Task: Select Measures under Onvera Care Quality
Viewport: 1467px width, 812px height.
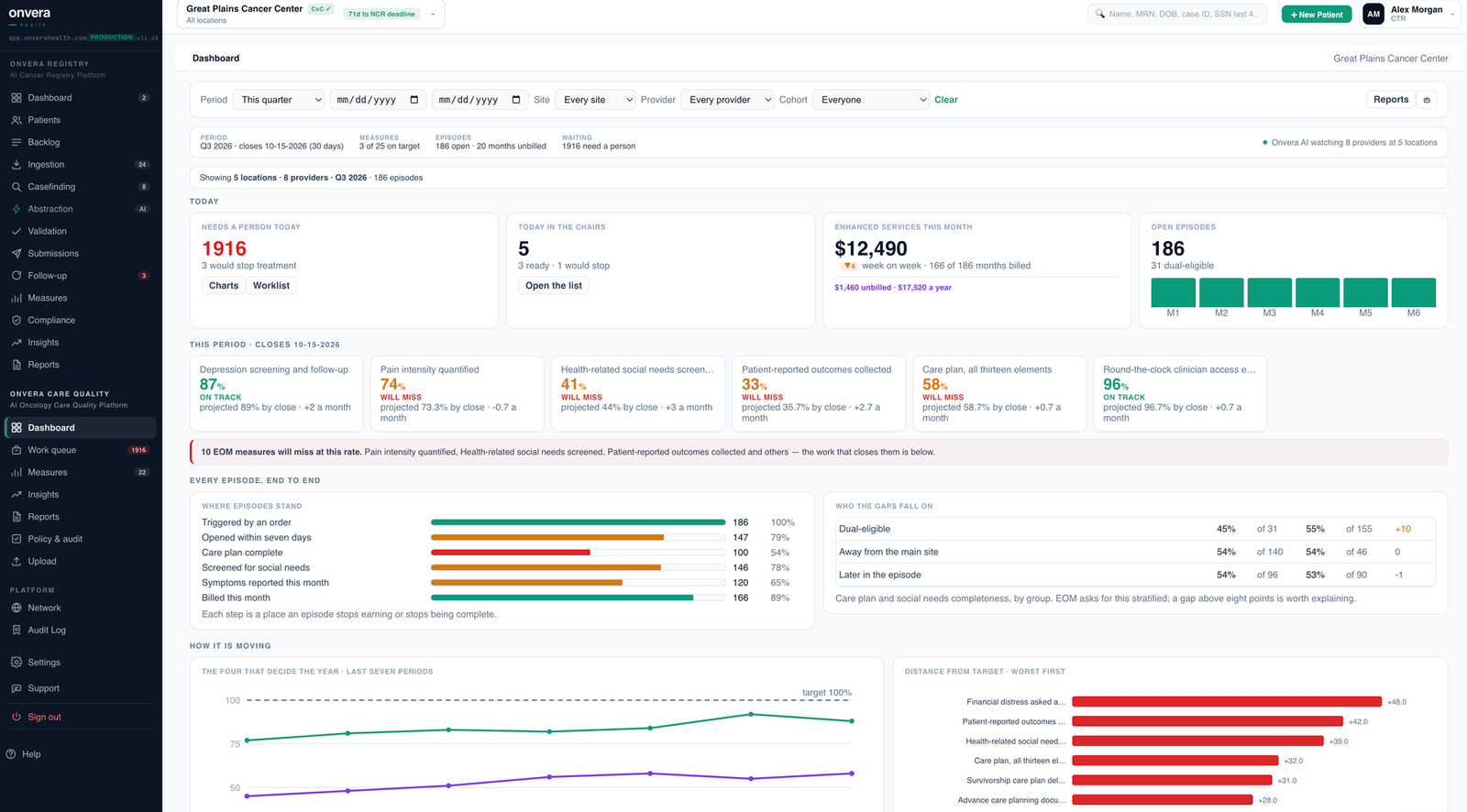Action: coord(81,473)
